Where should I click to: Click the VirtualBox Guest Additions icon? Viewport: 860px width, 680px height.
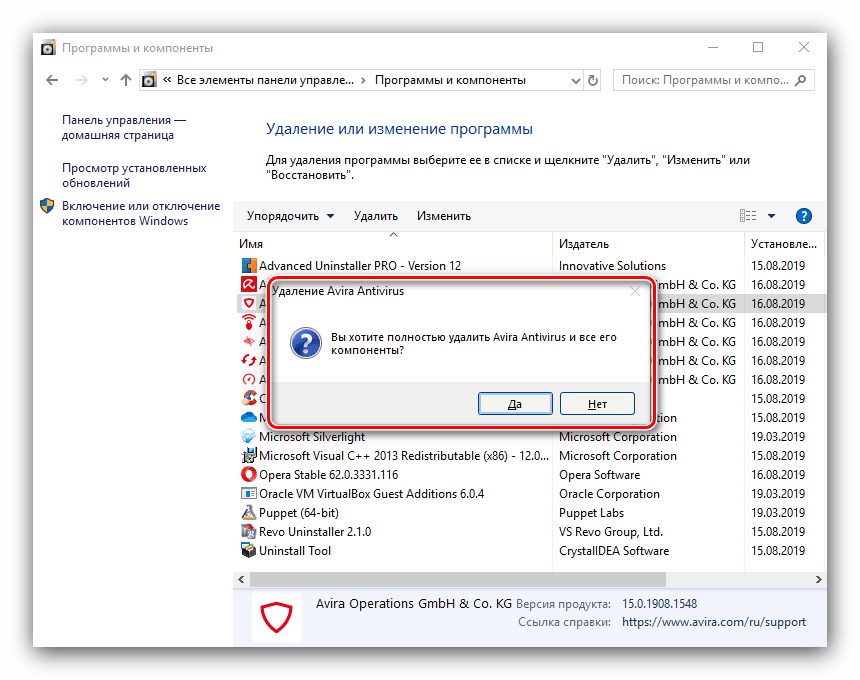tap(249, 493)
